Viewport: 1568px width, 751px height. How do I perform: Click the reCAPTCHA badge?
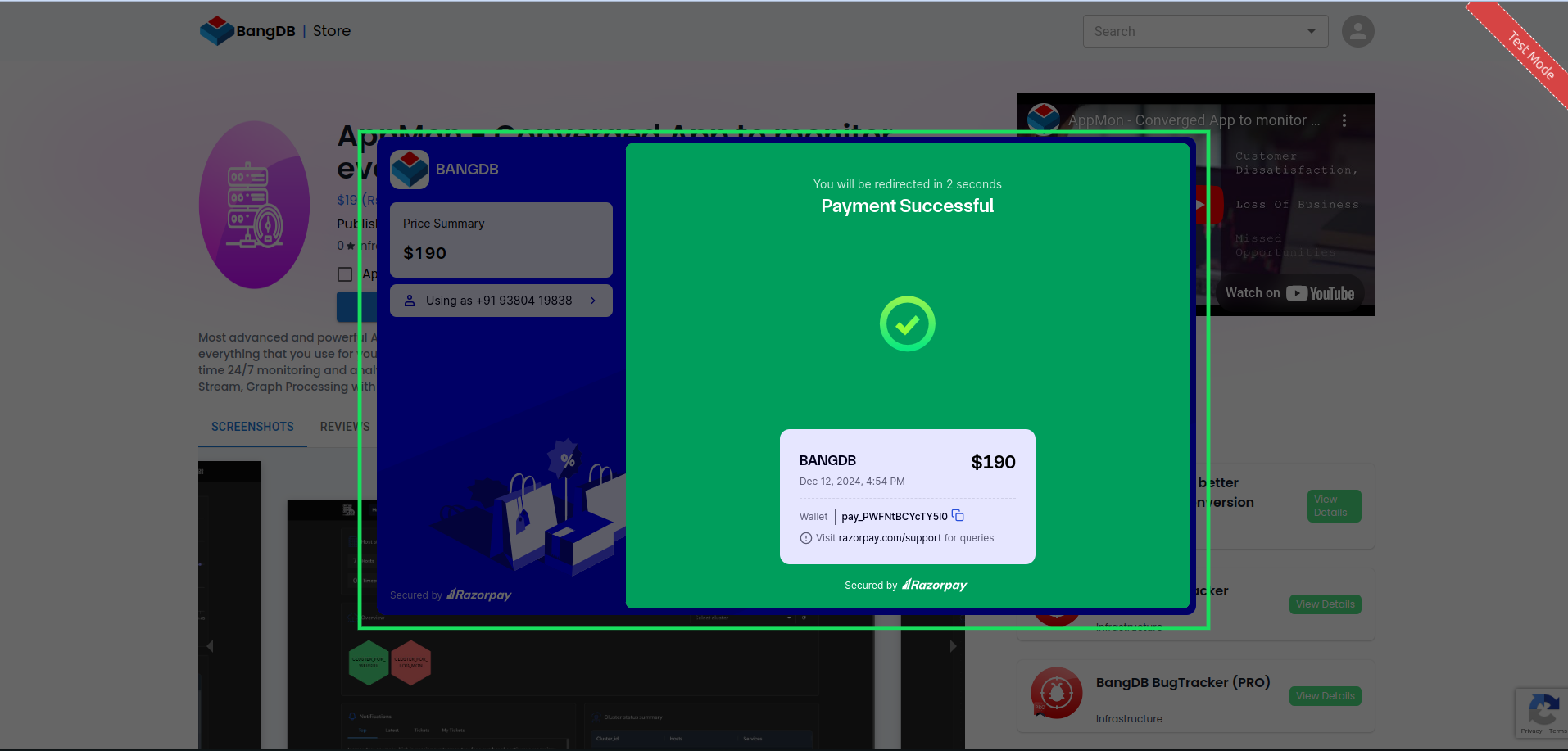1542,713
